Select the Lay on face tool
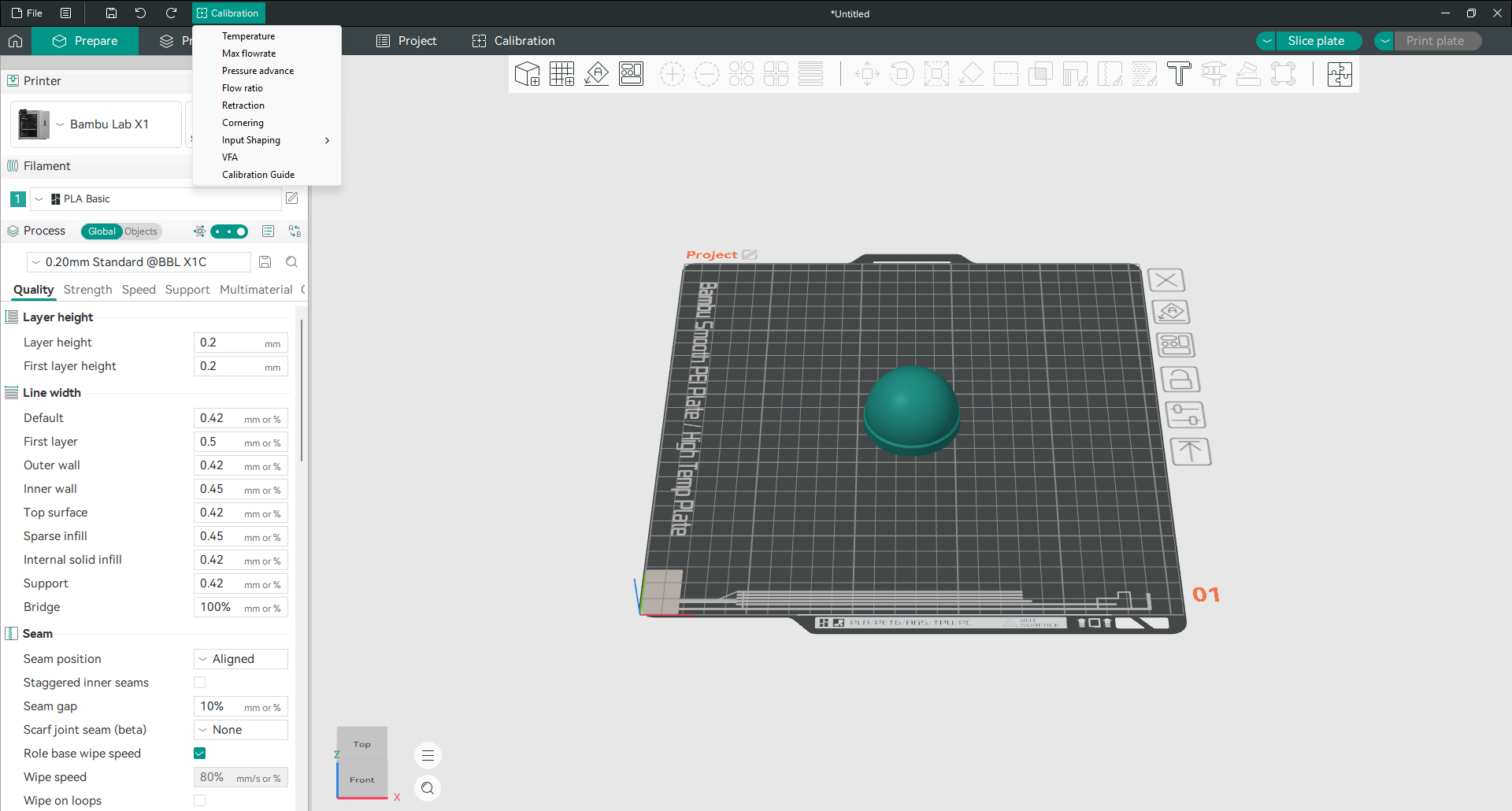 click(x=971, y=74)
